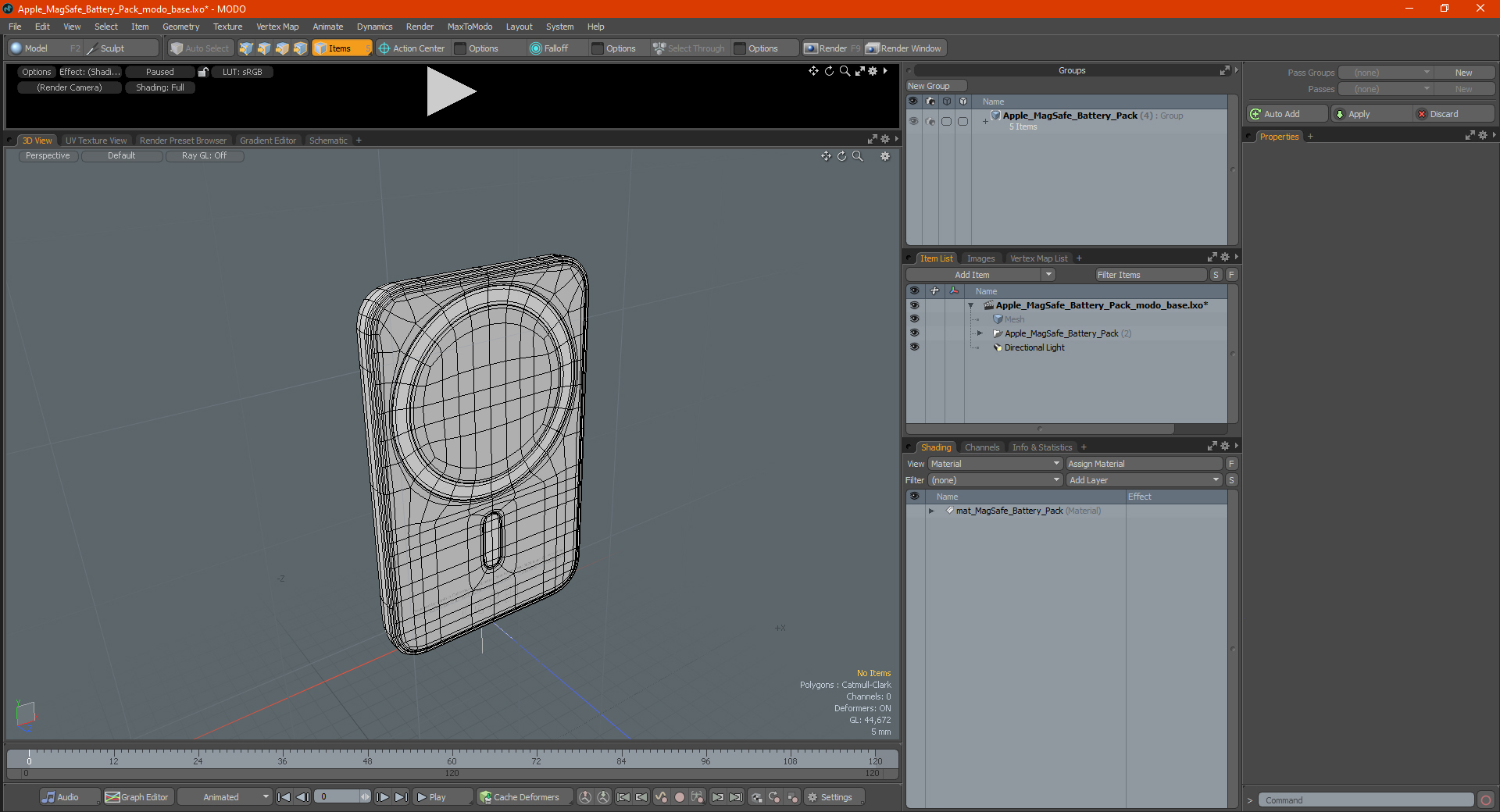Collapse scene Apple_MagSafe_Battery_Pack_modo_base.lxo tree

[971, 305]
